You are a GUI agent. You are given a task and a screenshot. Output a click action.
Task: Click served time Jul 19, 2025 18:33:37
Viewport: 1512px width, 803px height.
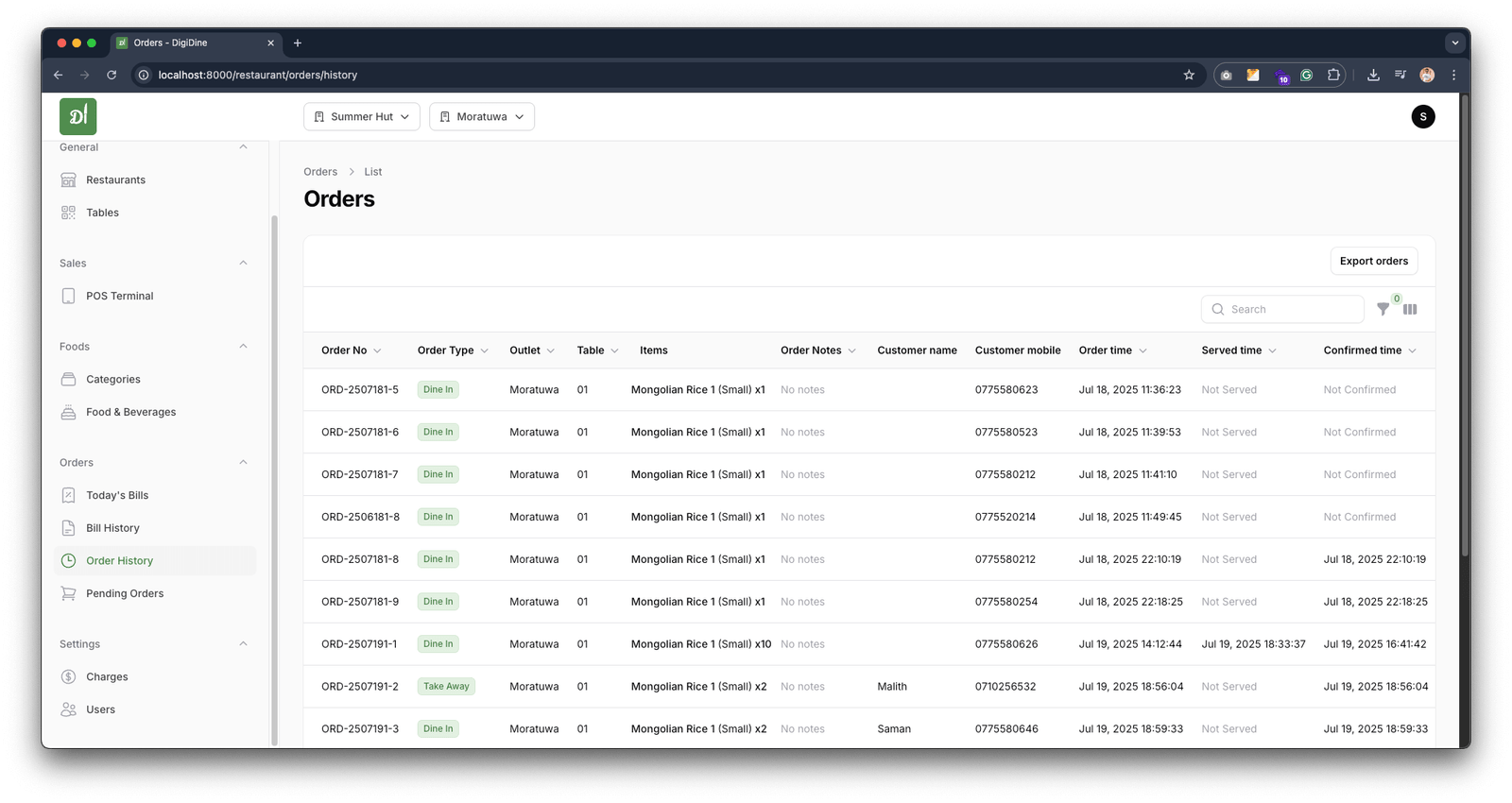(1253, 644)
